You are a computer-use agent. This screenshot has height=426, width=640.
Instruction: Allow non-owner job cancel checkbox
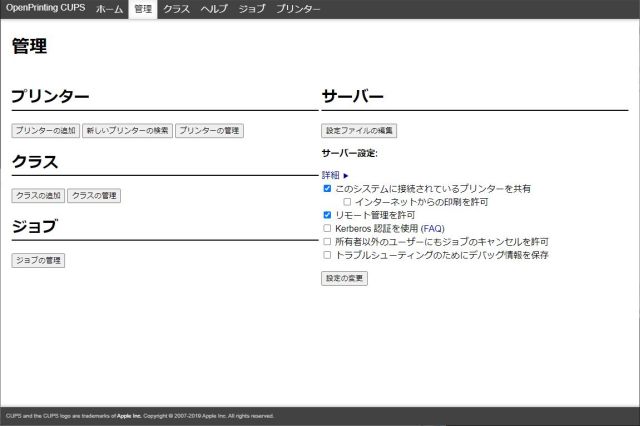[x=327, y=241]
